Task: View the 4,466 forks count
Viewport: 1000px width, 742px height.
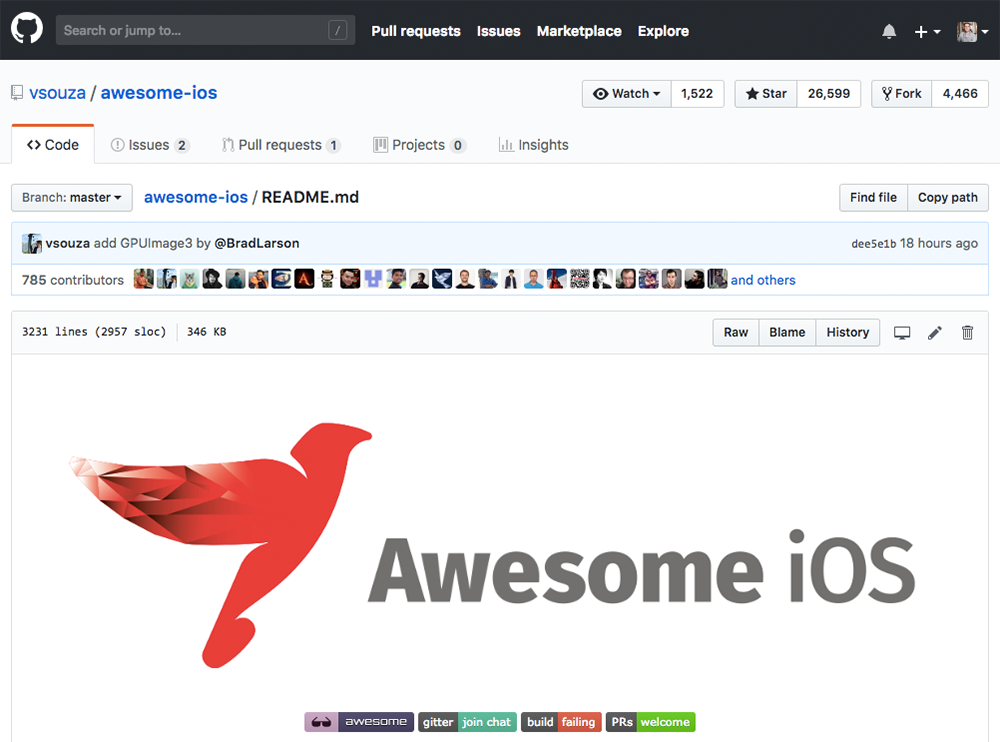Action: coord(960,94)
